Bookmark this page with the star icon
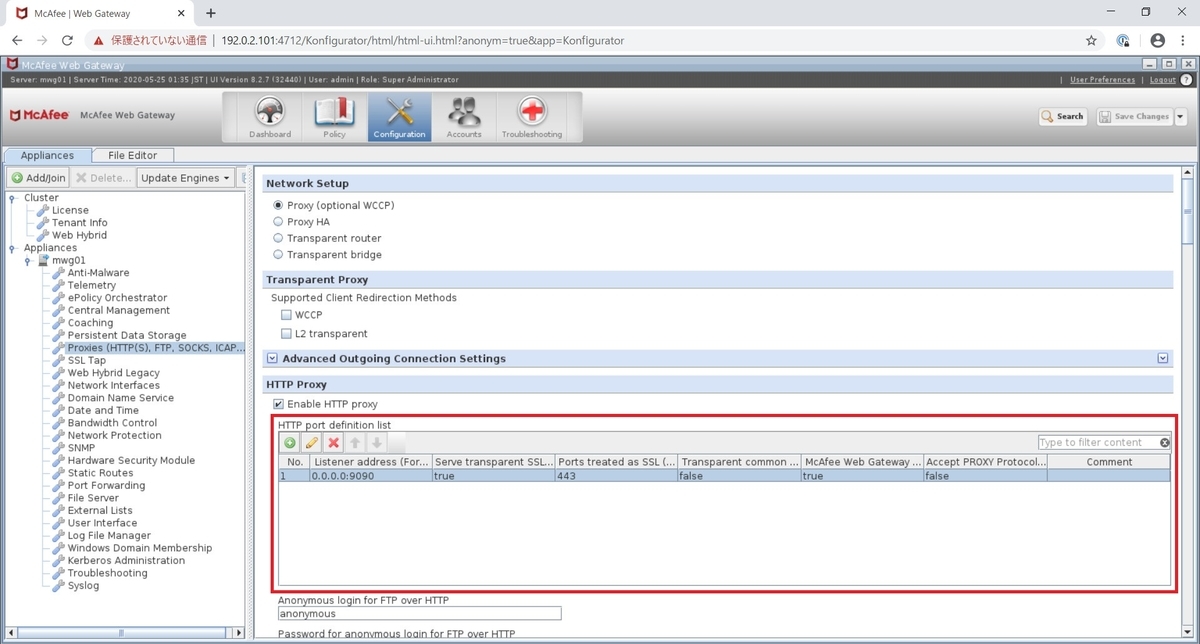 tap(1091, 41)
